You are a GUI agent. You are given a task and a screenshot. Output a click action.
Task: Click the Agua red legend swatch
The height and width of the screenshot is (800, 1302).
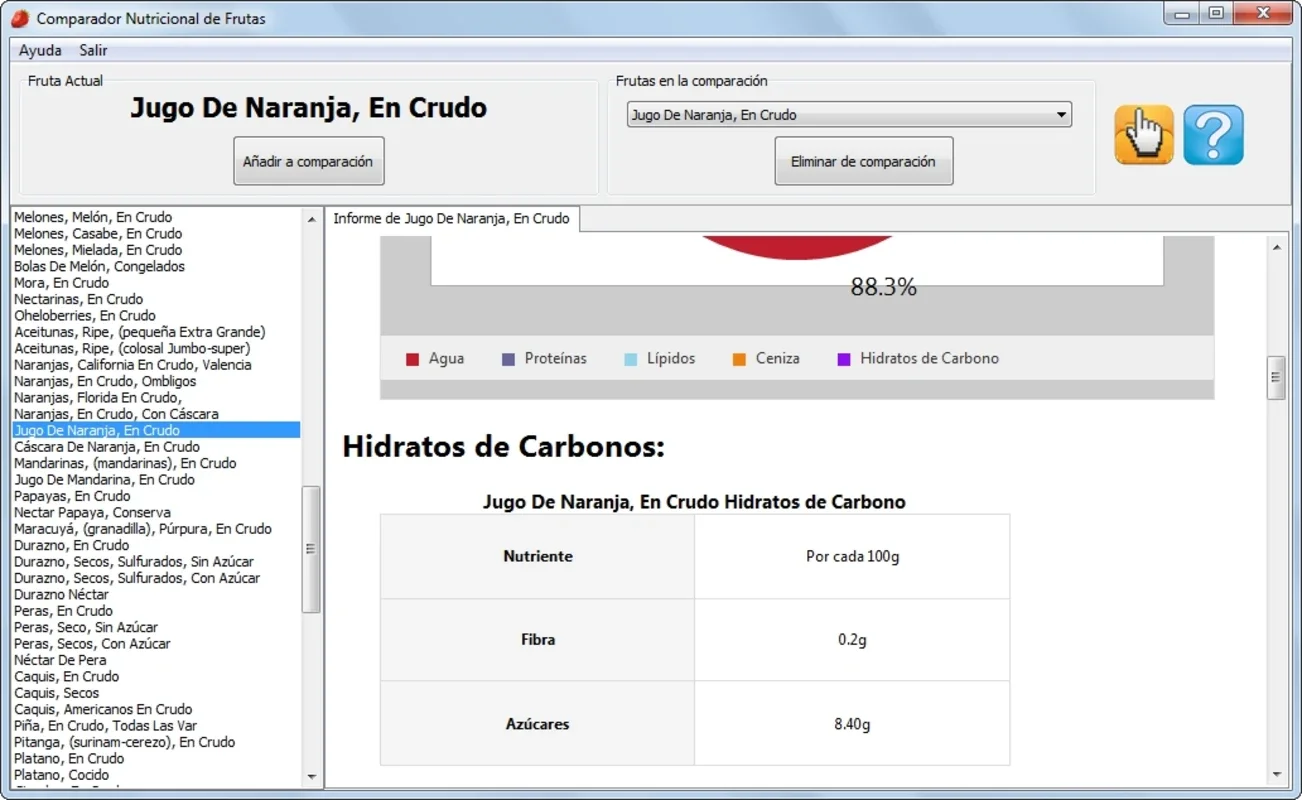[412, 359]
